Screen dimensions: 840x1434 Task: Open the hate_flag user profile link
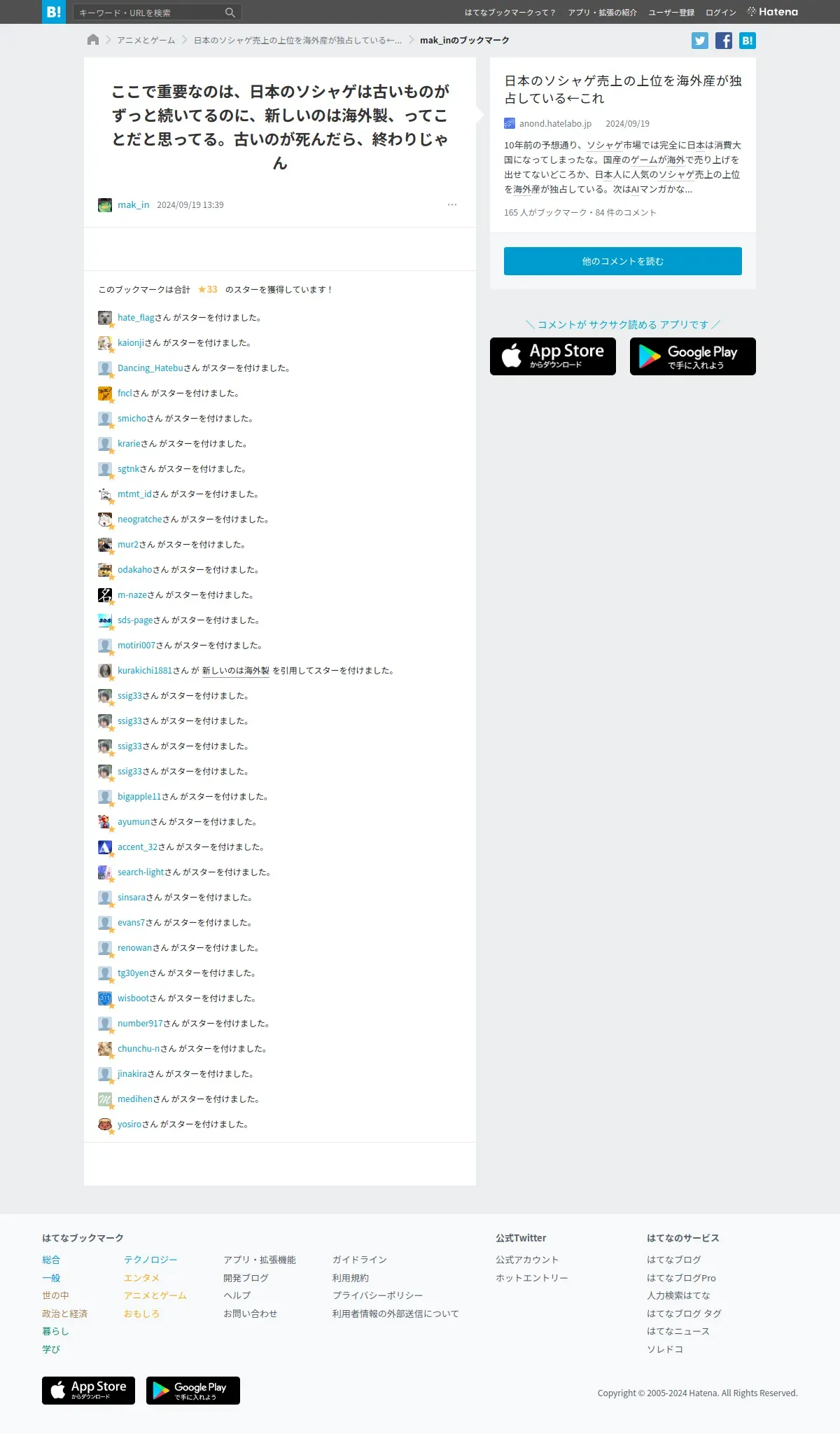(136, 318)
